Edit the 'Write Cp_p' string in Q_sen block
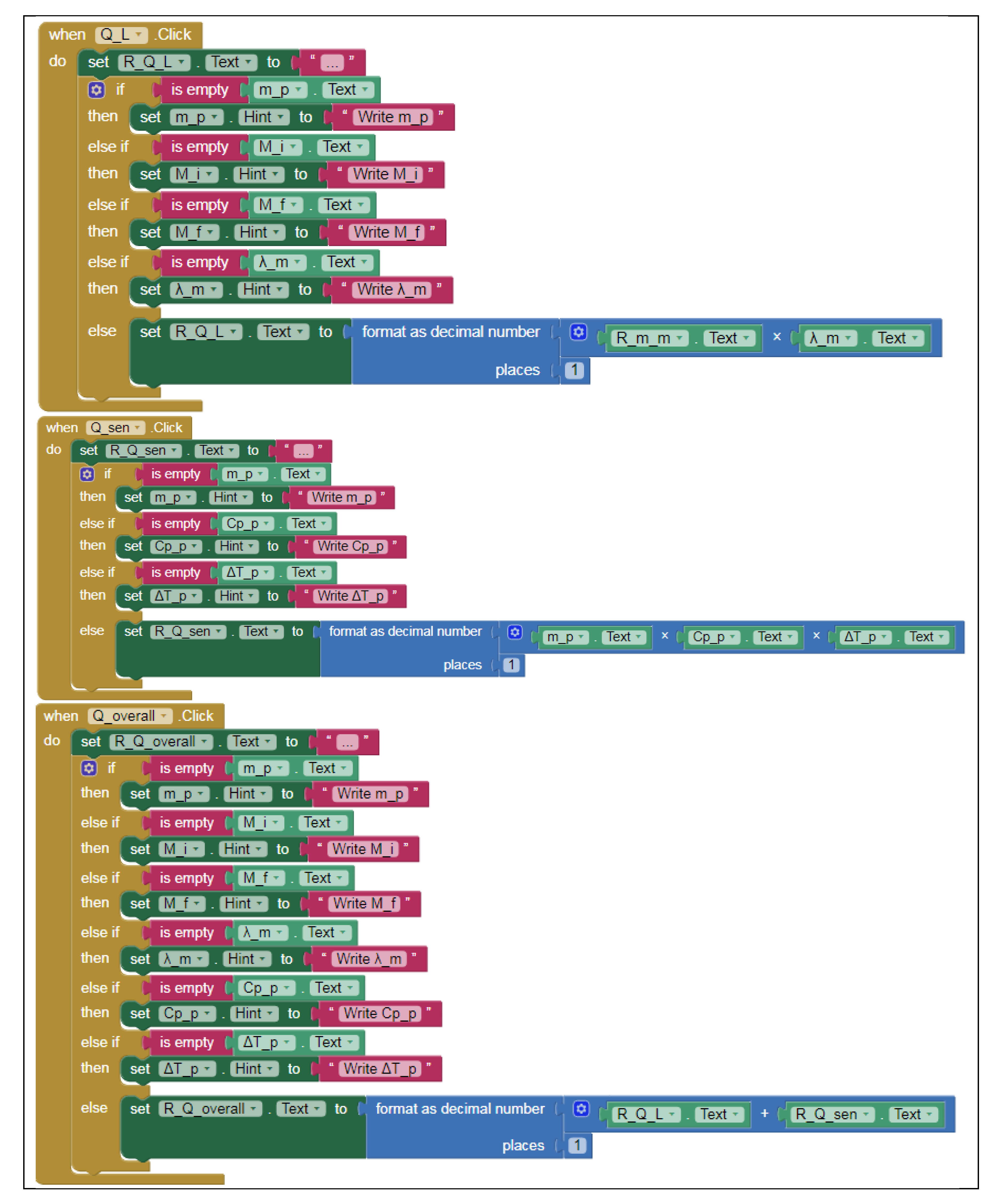995x1204 pixels. 350,546
